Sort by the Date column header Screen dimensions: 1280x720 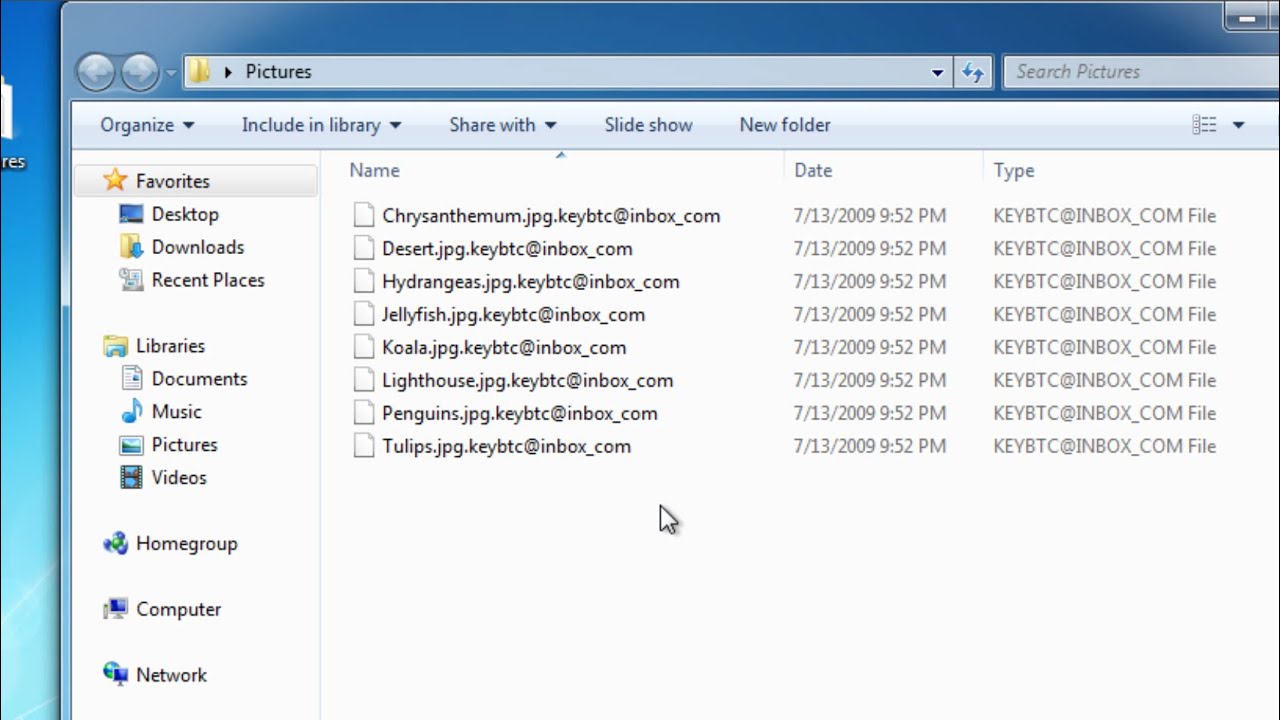point(813,170)
